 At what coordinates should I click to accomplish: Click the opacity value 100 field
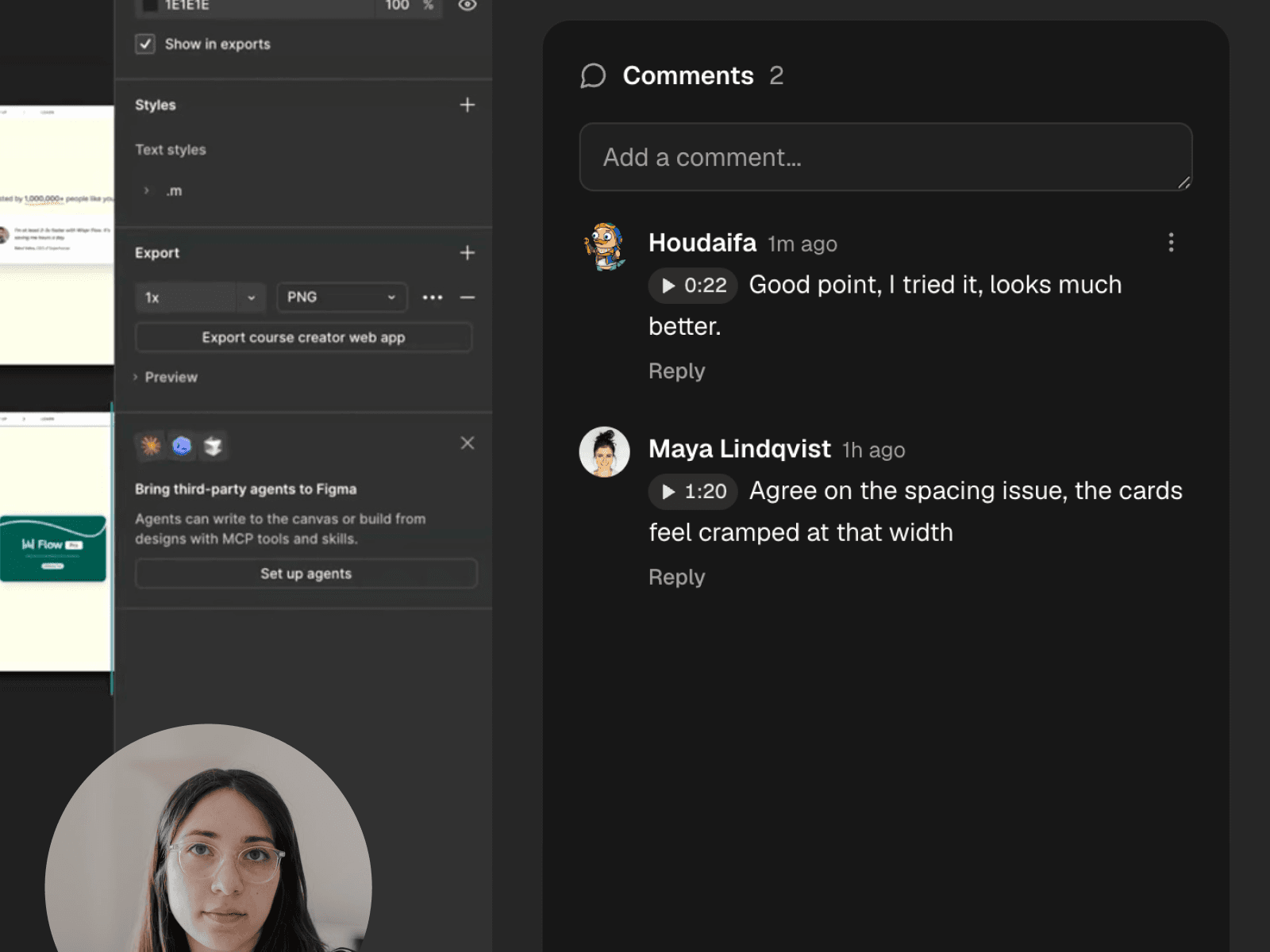click(397, 6)
